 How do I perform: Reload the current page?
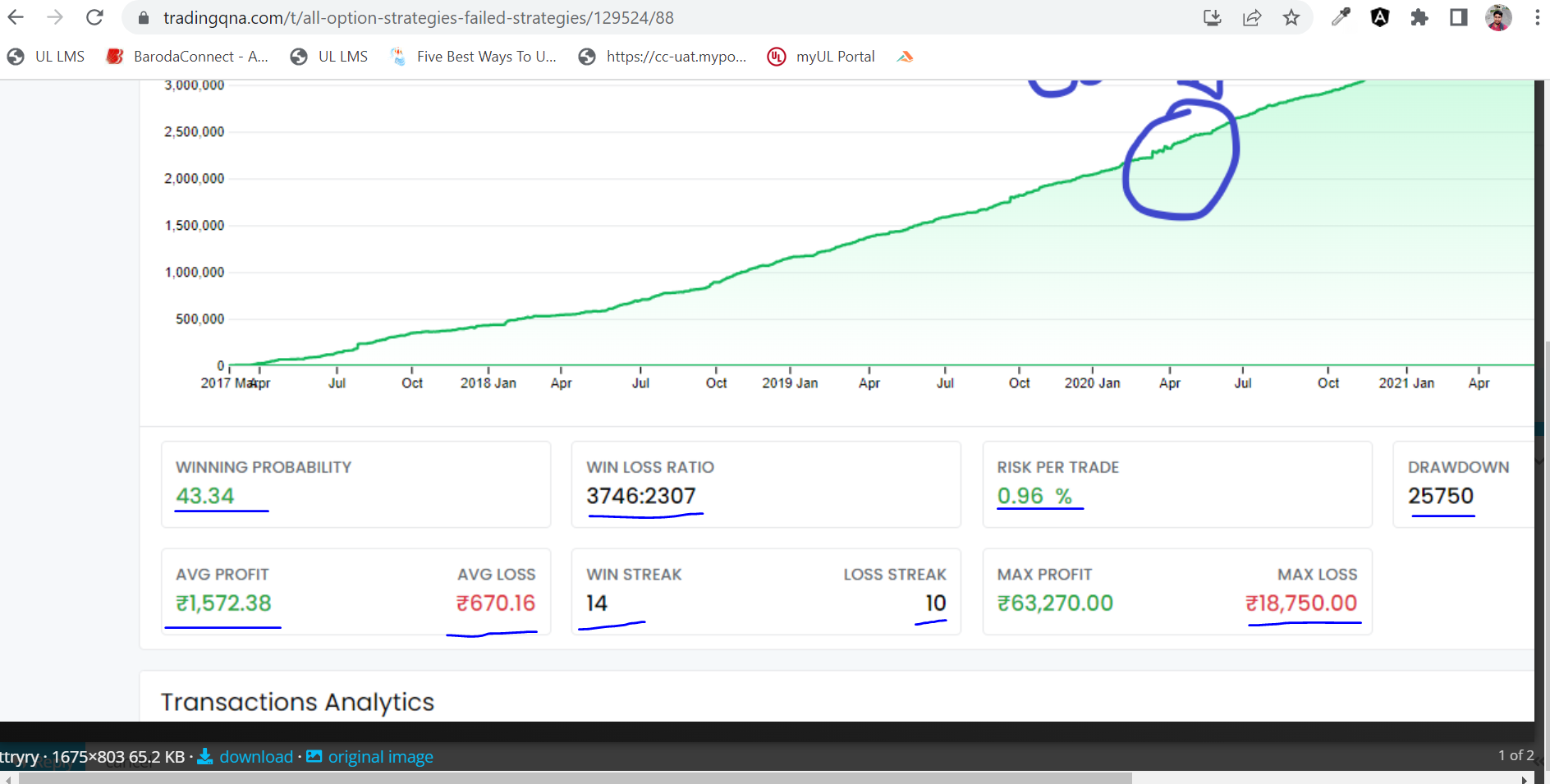(x=94, y=17)
